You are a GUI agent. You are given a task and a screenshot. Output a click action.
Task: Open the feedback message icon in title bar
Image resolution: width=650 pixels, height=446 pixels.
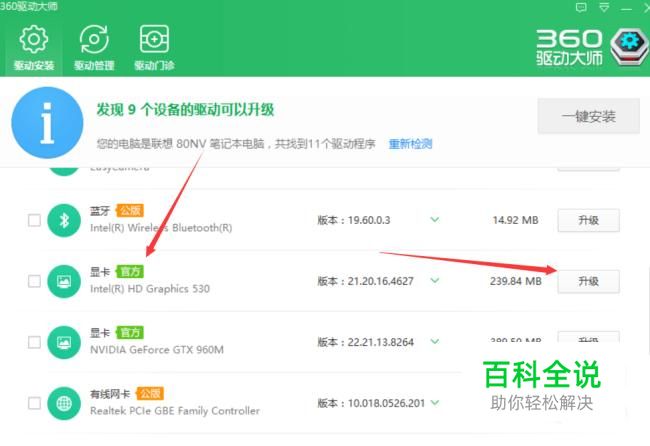coord(581,7)
